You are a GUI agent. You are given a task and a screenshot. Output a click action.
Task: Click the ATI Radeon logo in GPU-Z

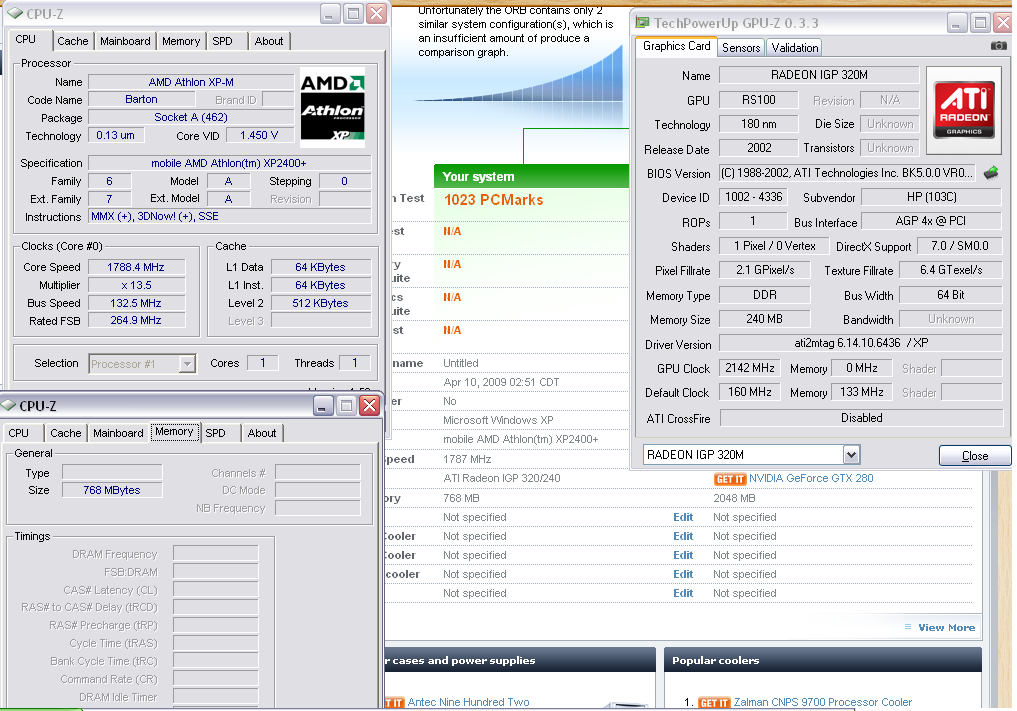[964, 109]
